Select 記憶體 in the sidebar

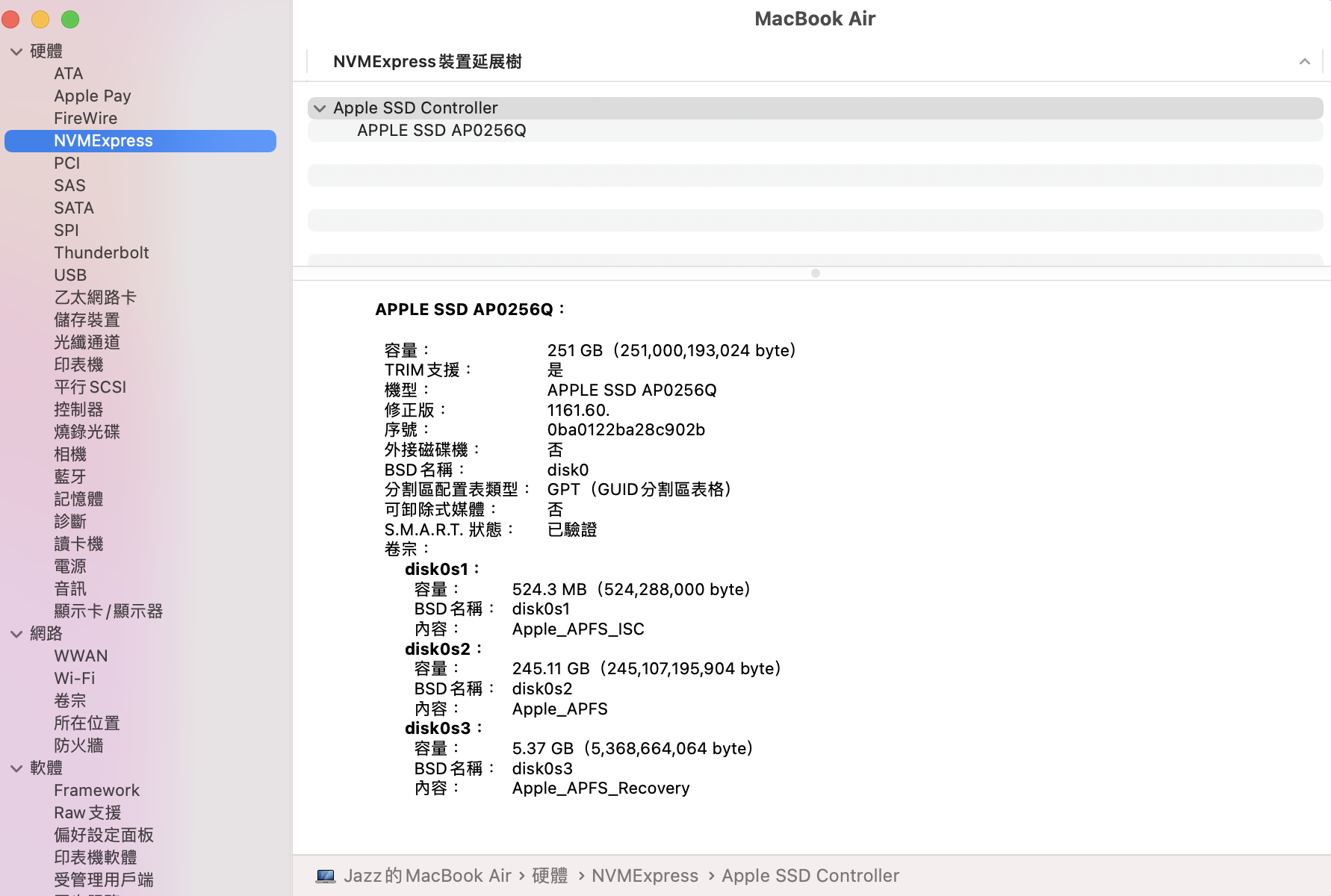coord(79,500)
